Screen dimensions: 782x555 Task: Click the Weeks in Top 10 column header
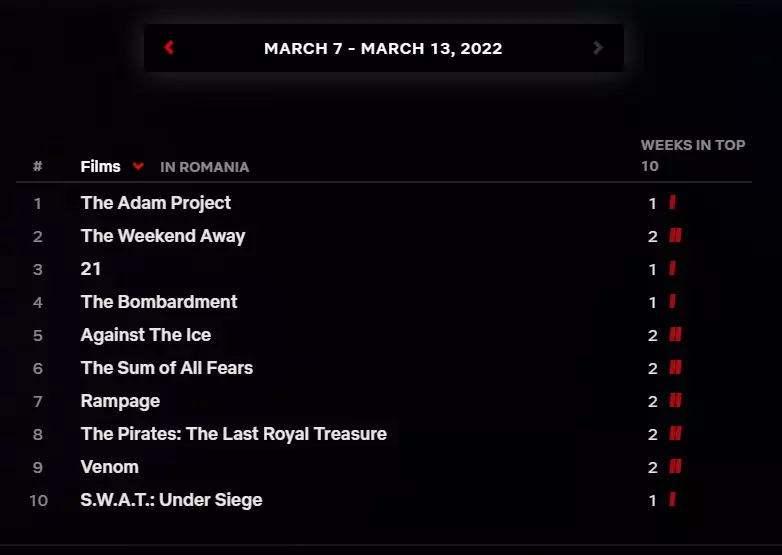[692, 155]
